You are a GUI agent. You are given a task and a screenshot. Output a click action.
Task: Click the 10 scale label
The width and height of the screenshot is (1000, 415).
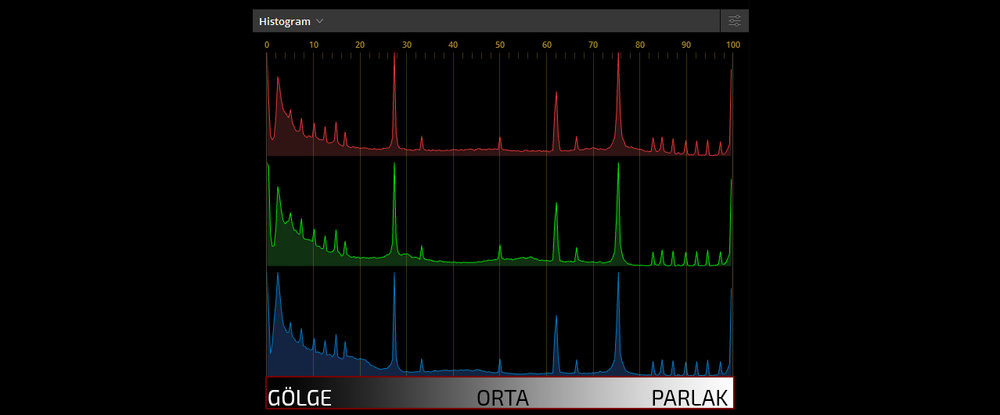[x=313, y=45]
